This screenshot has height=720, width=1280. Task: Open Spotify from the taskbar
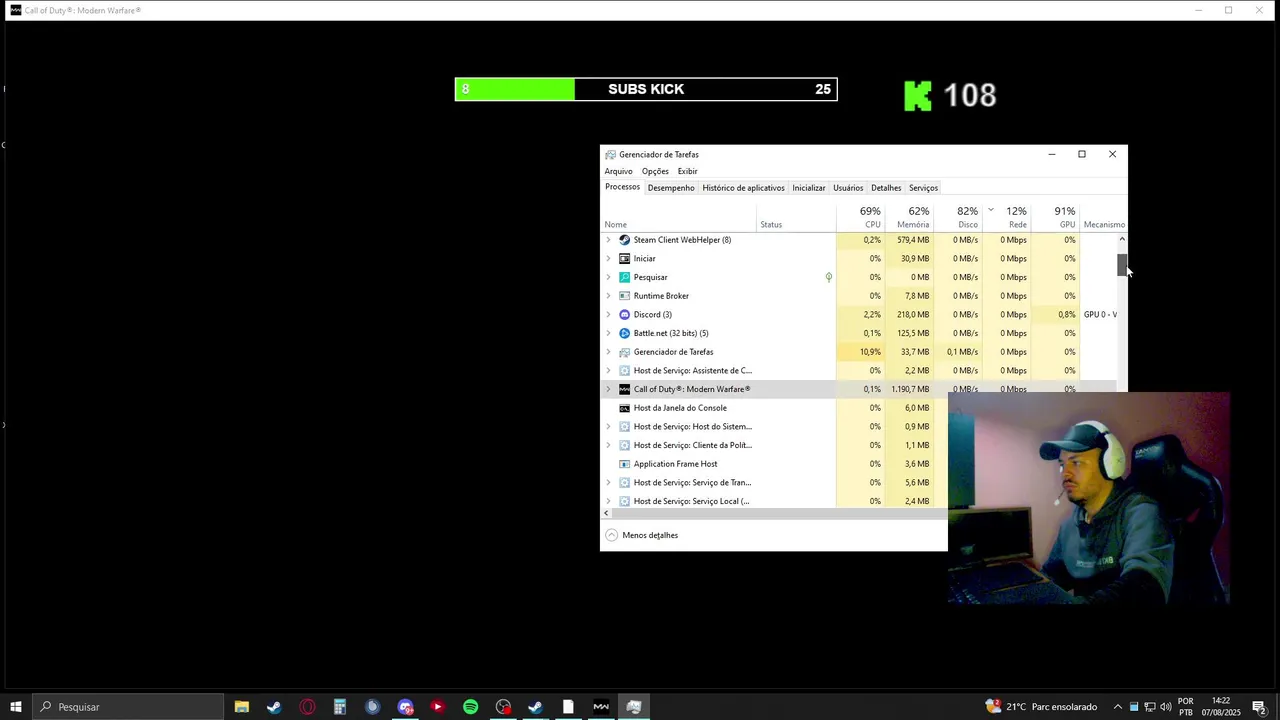470,707
